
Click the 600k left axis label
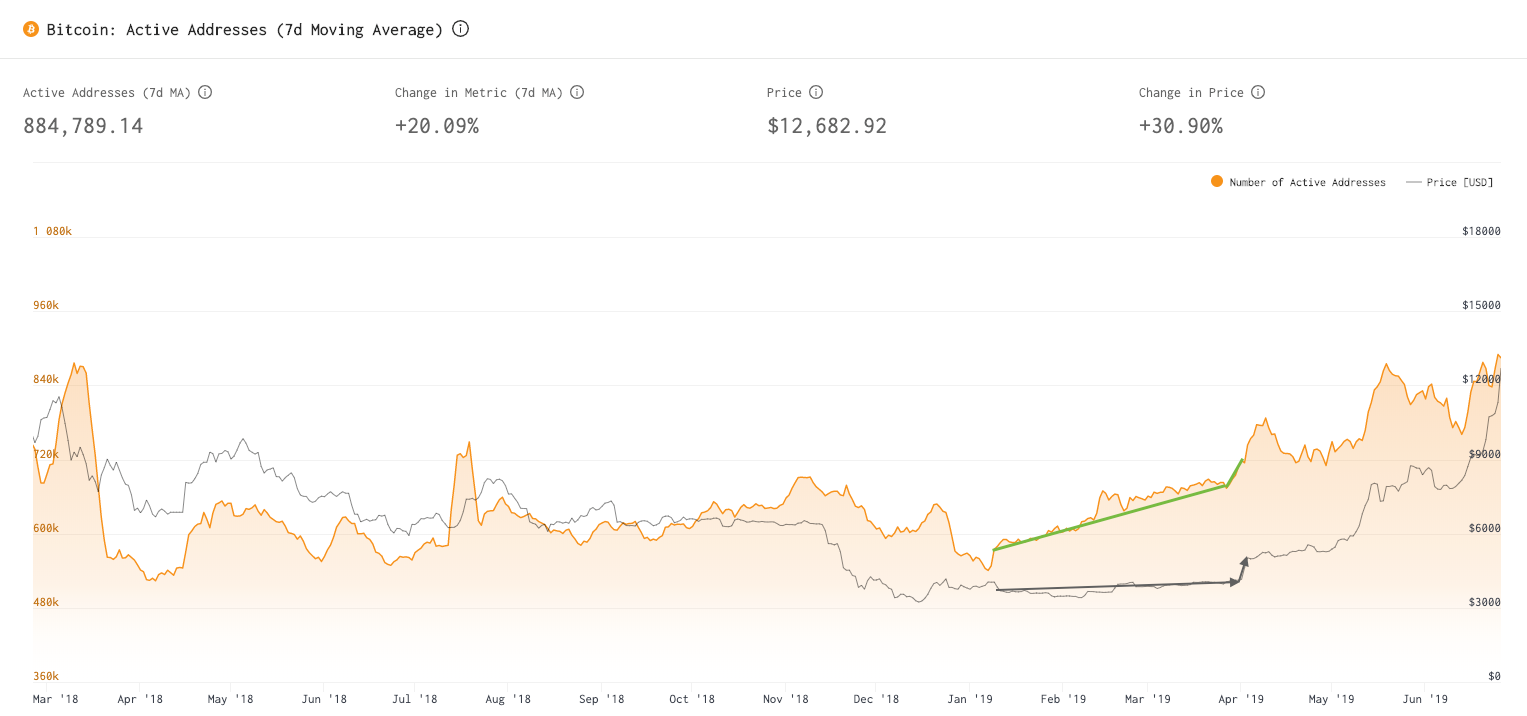pos(46,528)
